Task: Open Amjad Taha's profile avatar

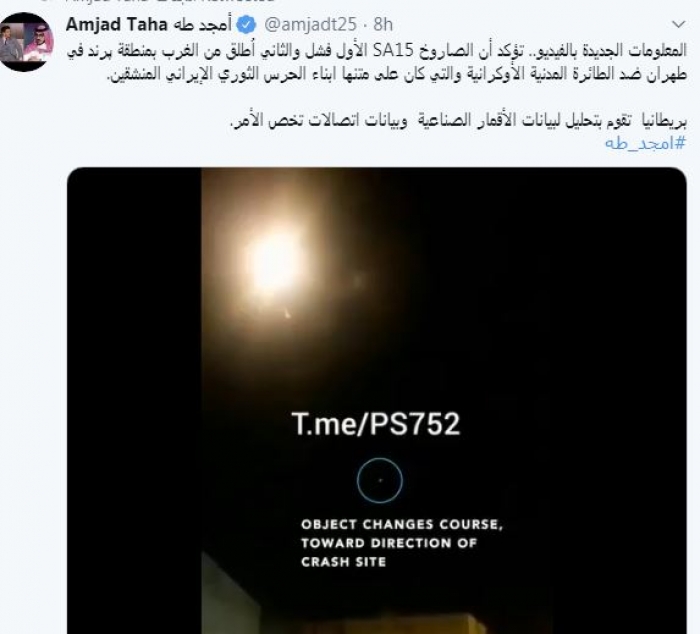Action: 25,42
